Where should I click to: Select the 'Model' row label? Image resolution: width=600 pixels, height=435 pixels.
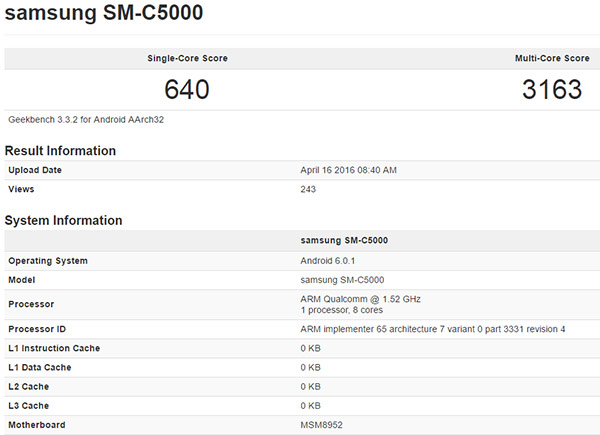tap(21, 280)
